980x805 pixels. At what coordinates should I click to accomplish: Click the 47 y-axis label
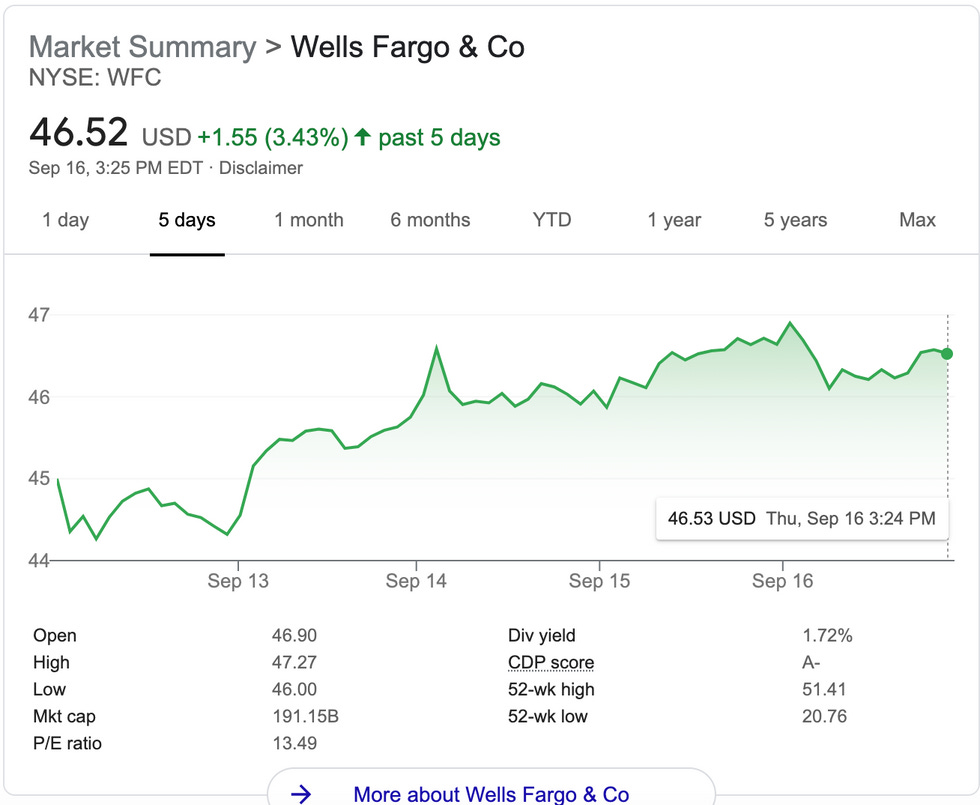[39, 315]
